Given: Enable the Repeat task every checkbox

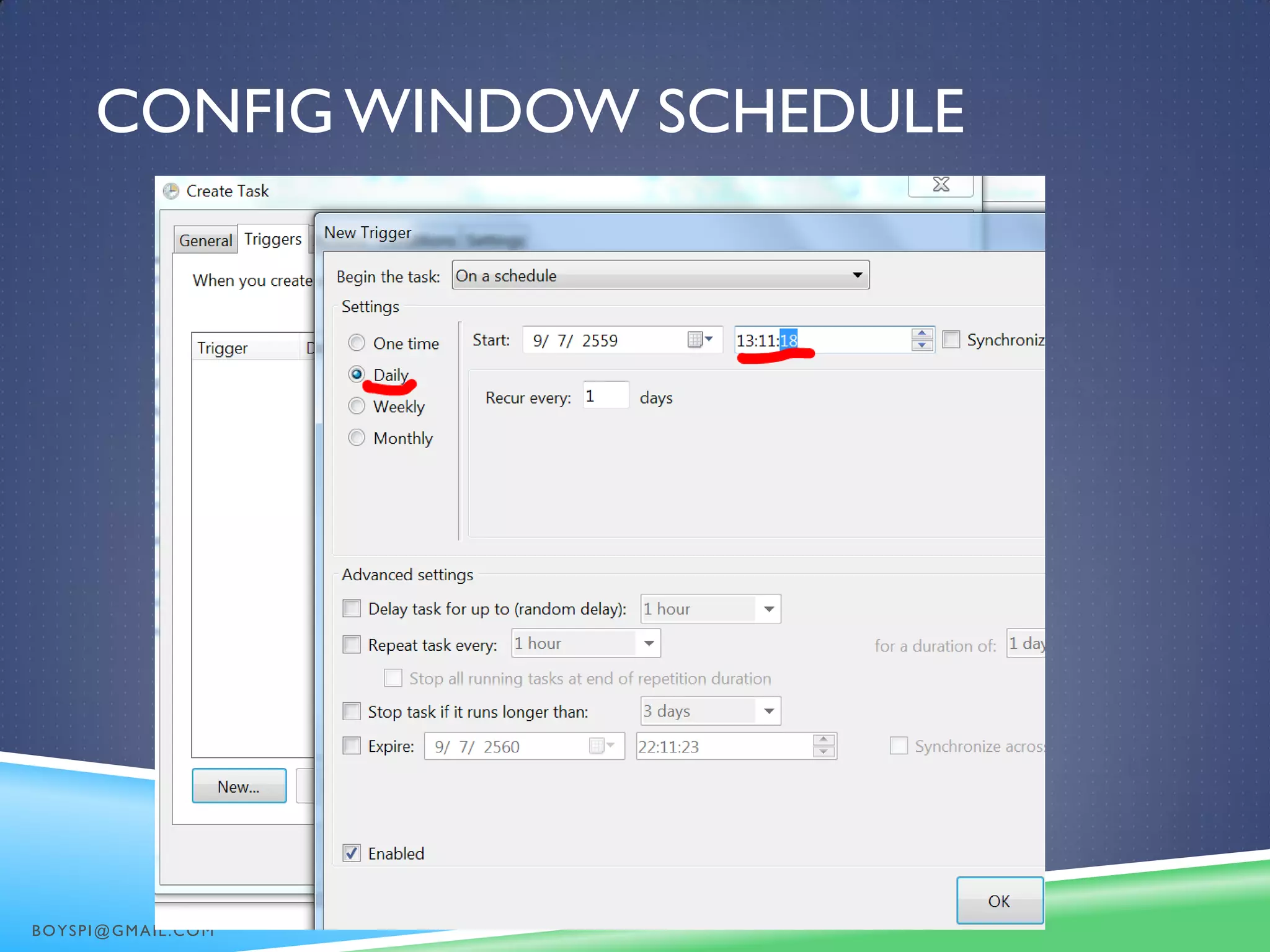Looking at the screenshot, I should coord(352,645).
